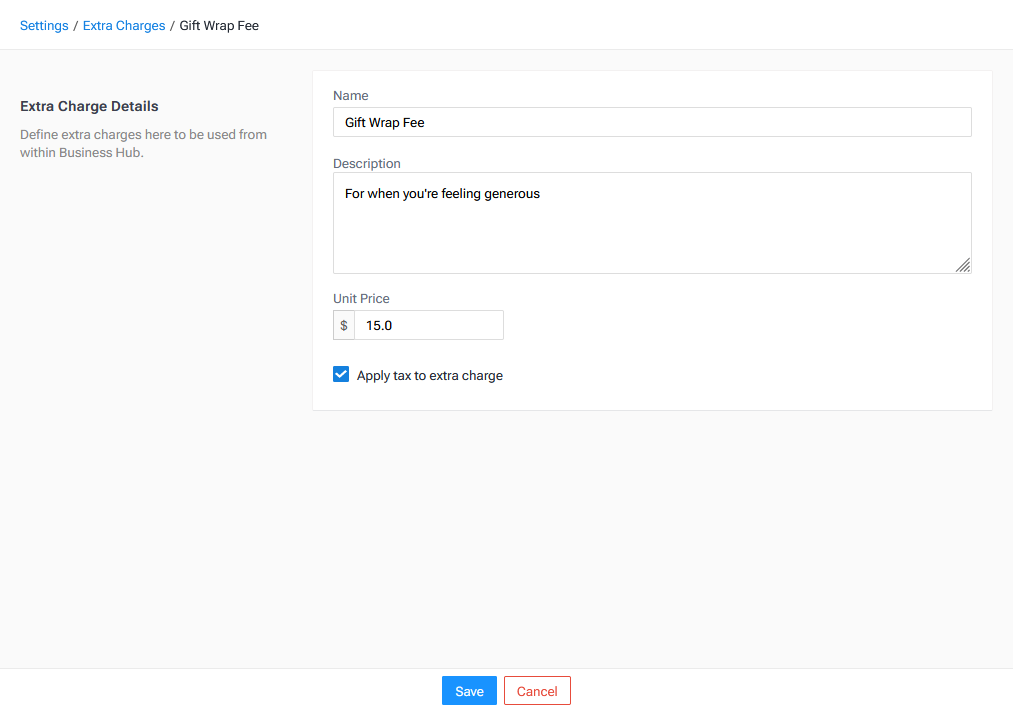This screenshot has height=718, width=1013.
Task: Uncheck the Apply tax checkbox
Action: click(x=341, y=375)
